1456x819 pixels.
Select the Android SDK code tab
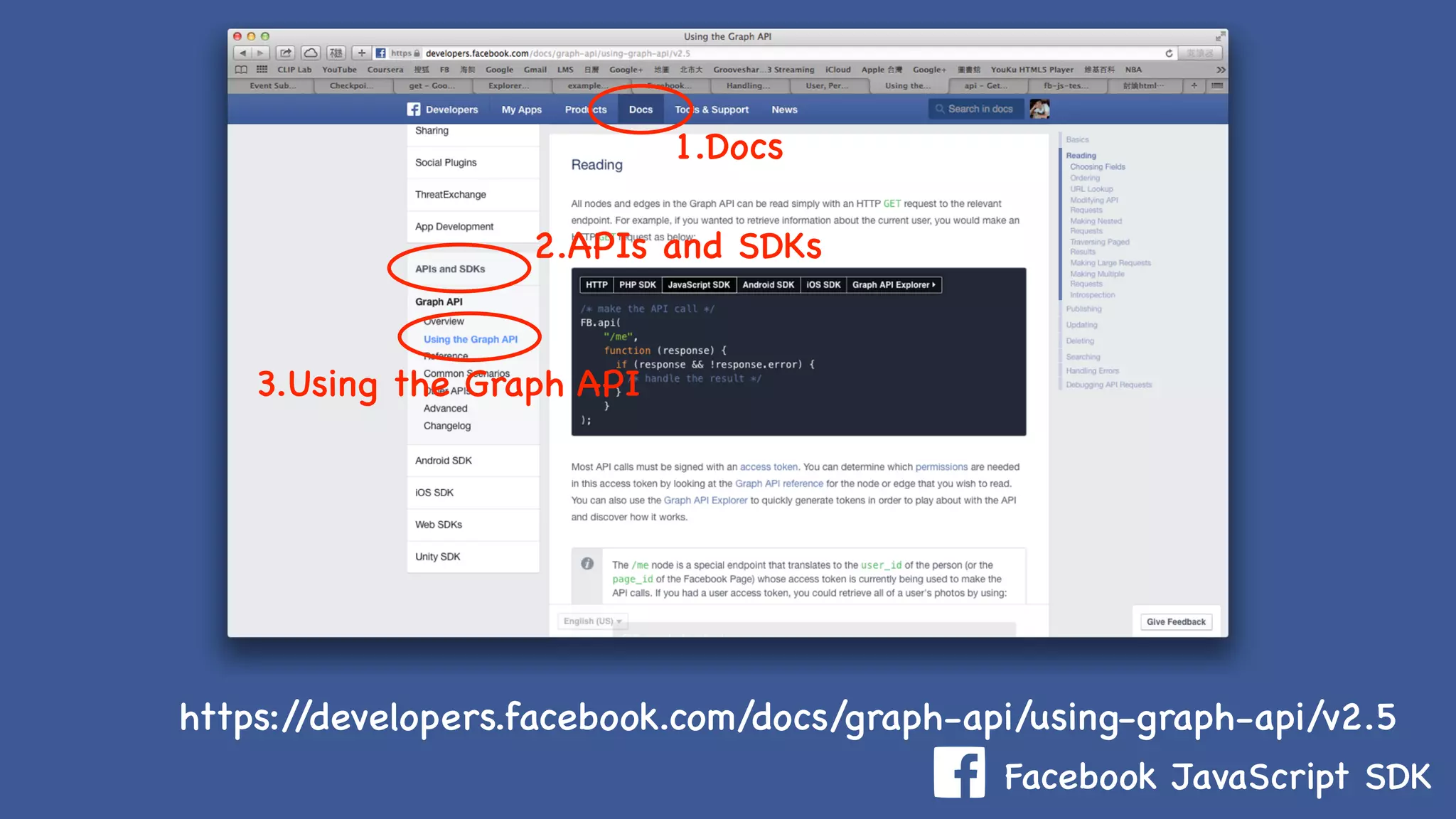point(768,285)
